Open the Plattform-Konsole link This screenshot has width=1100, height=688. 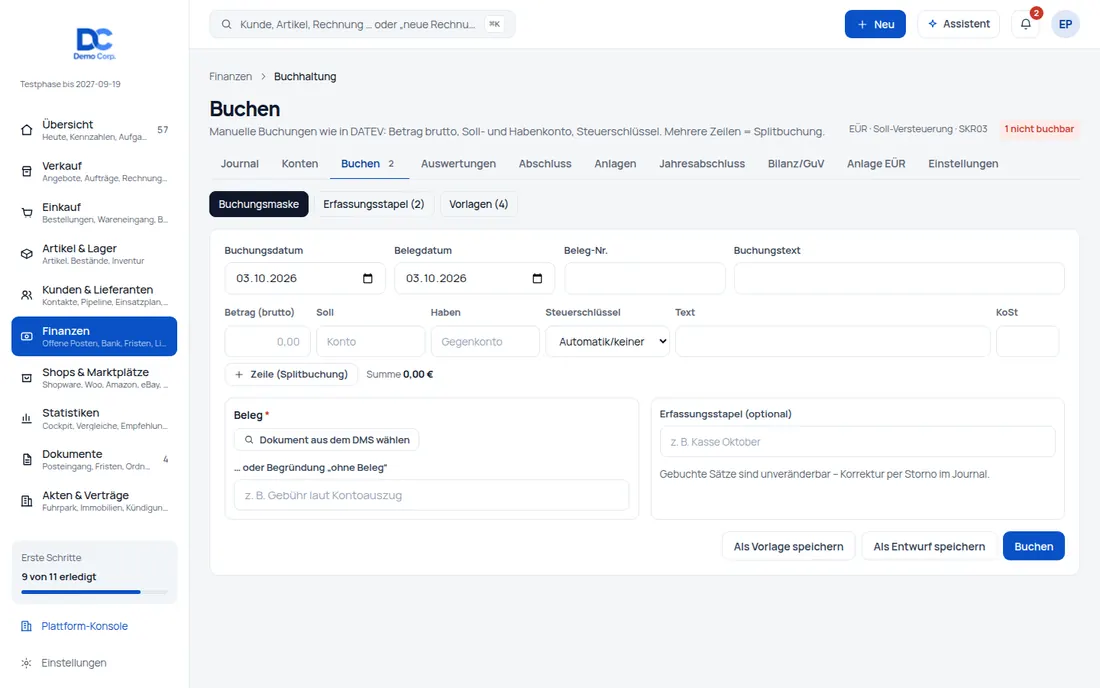pyautogui.click(x=84, y=626)
